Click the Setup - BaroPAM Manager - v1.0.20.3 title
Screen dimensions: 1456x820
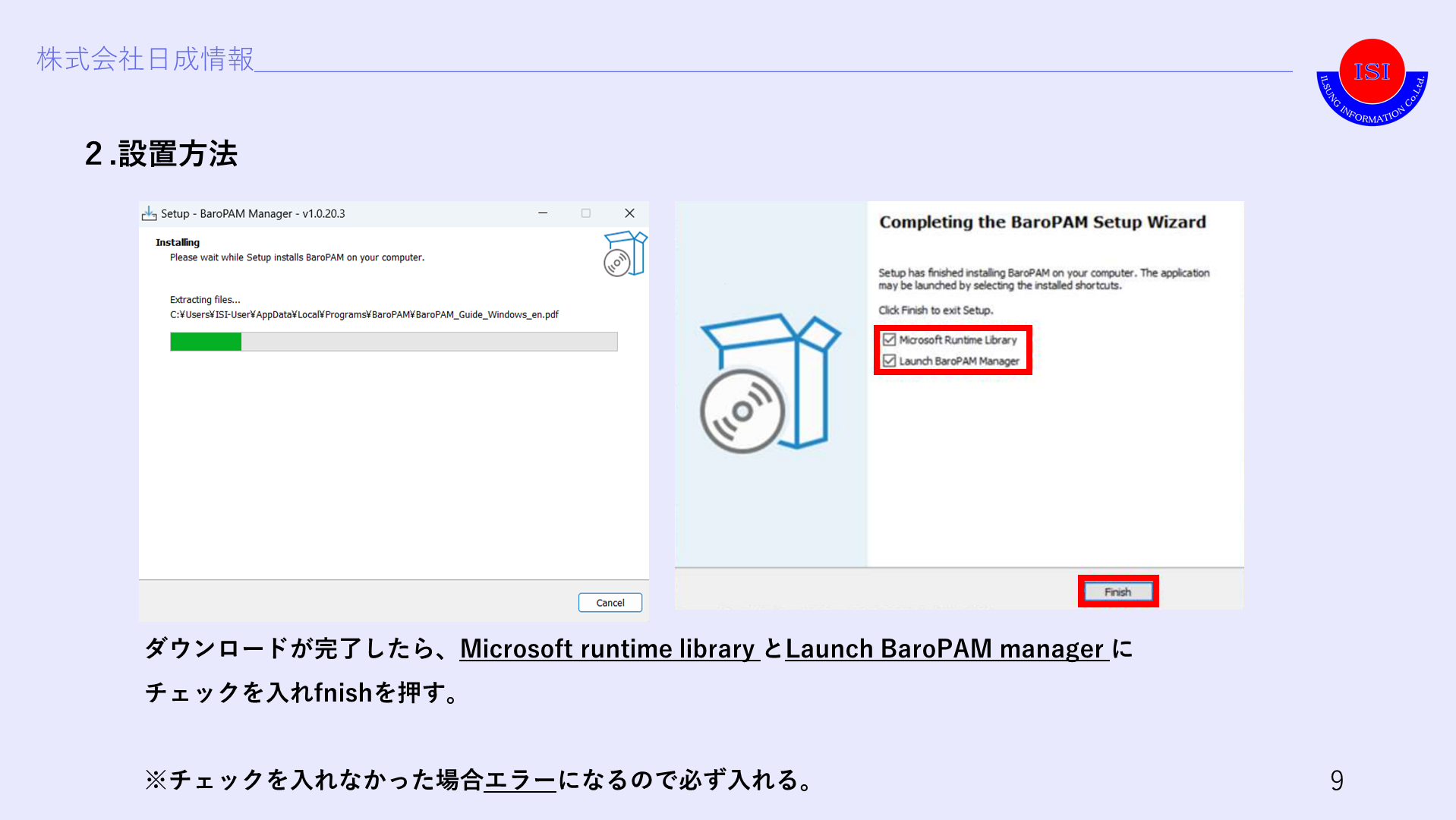[x=253, y=214]
